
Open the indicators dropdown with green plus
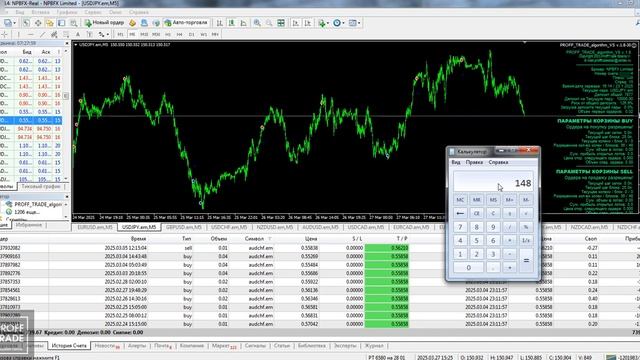tap(323, 23)
